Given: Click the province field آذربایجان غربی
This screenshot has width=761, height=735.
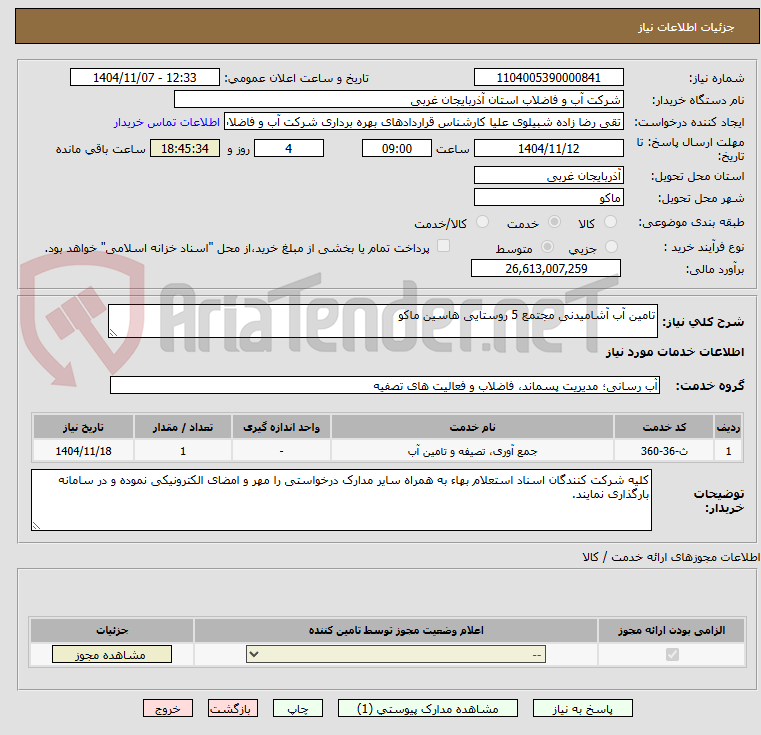Looking at the screenshot, I should coord(548,175).
